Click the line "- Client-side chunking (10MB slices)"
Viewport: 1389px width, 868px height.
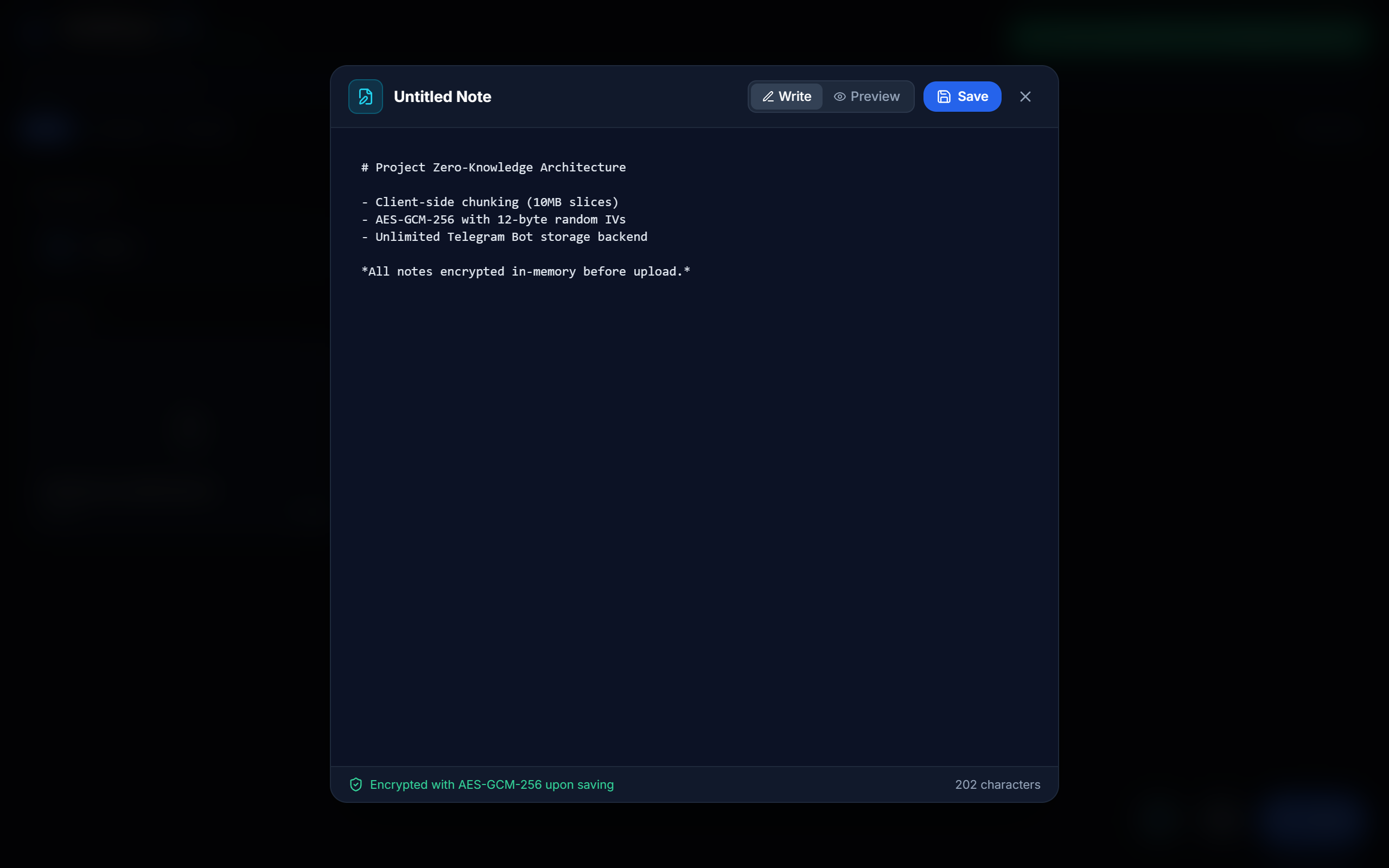tap(490, 202)
